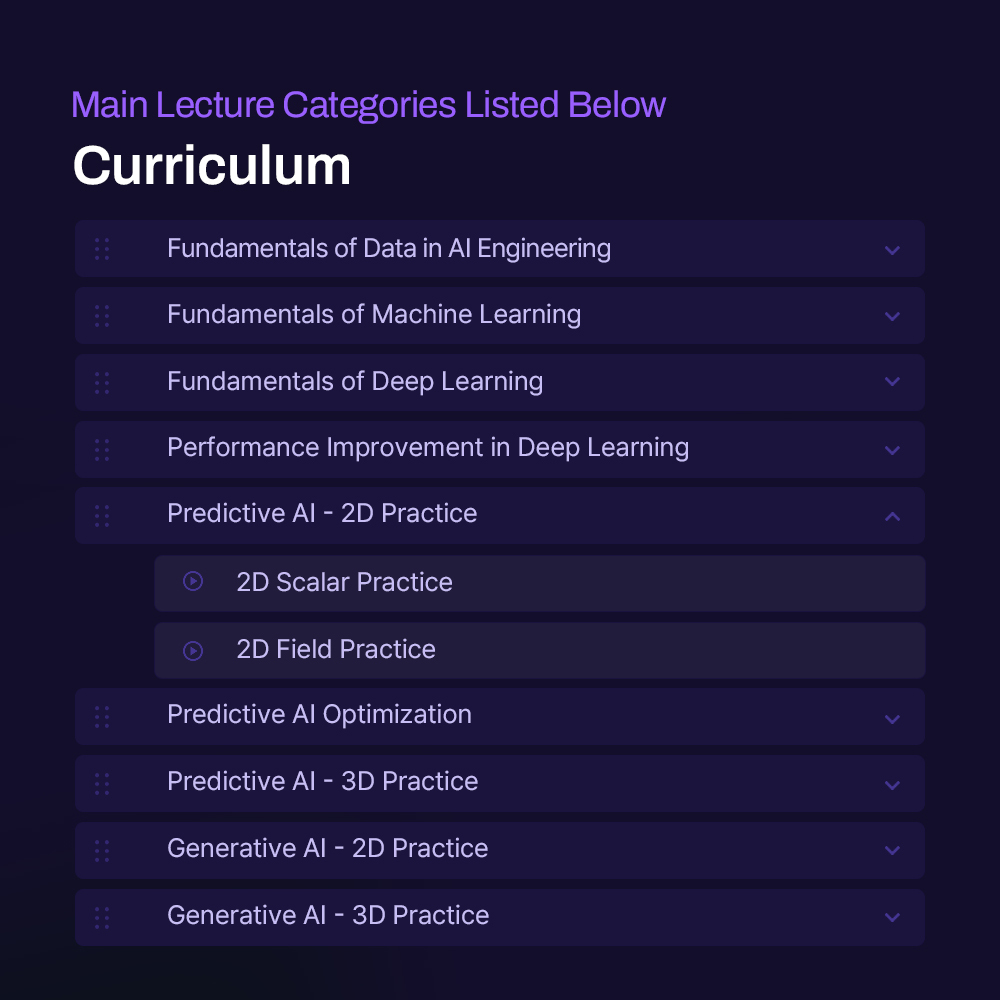Click drag handle of Fundamentals of Data row
This screenshot has width=1000, height=1000.
coord(102,249)
